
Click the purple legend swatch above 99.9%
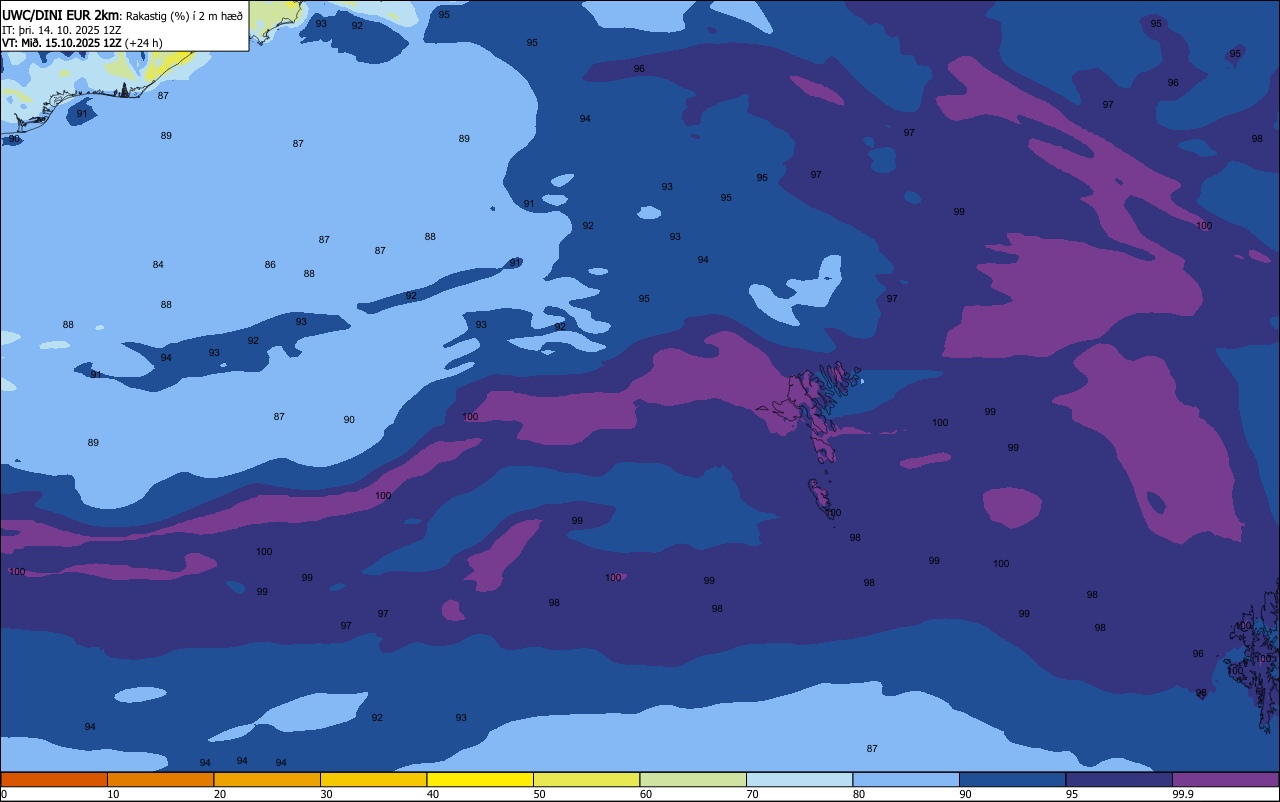click(1225, 779)
